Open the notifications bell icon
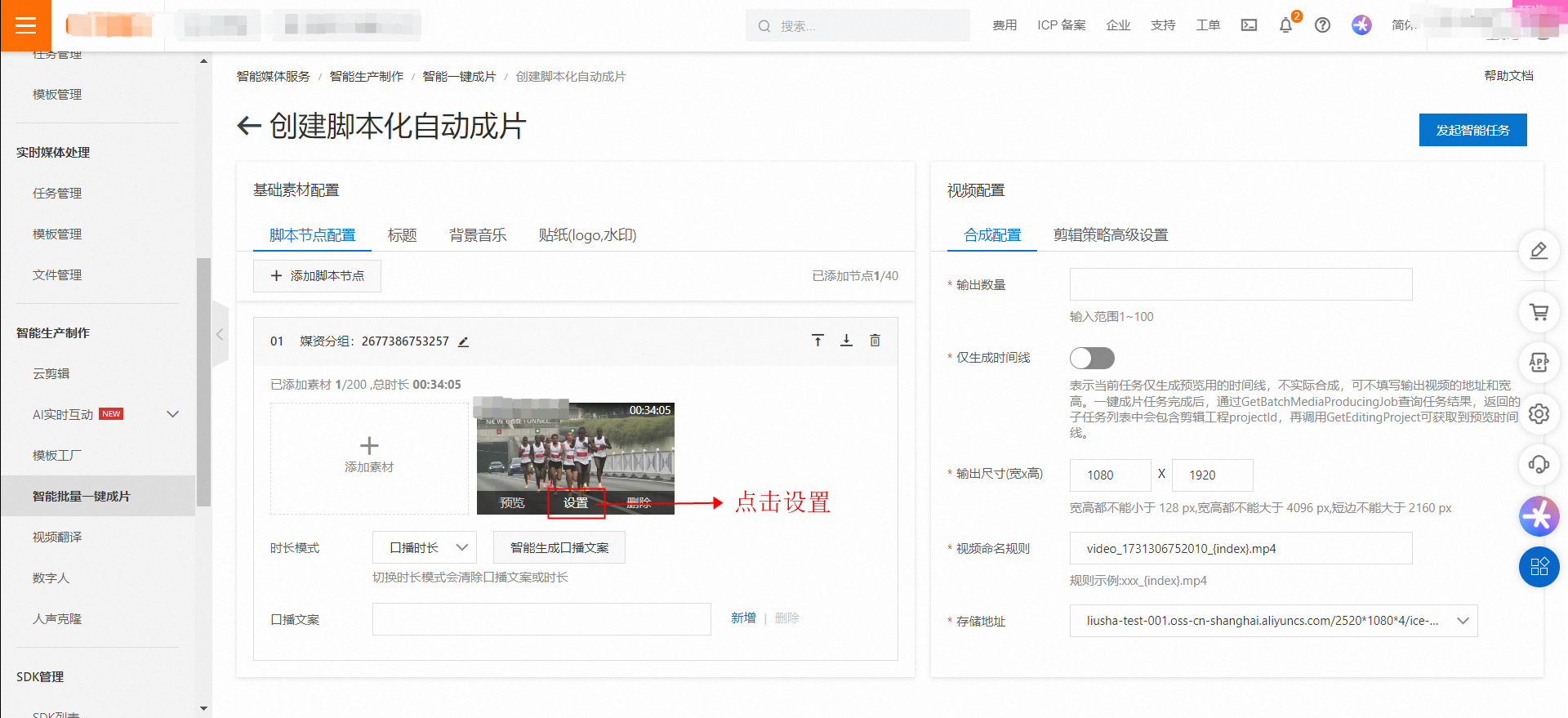The image size is (1568, 718). 1285,25
